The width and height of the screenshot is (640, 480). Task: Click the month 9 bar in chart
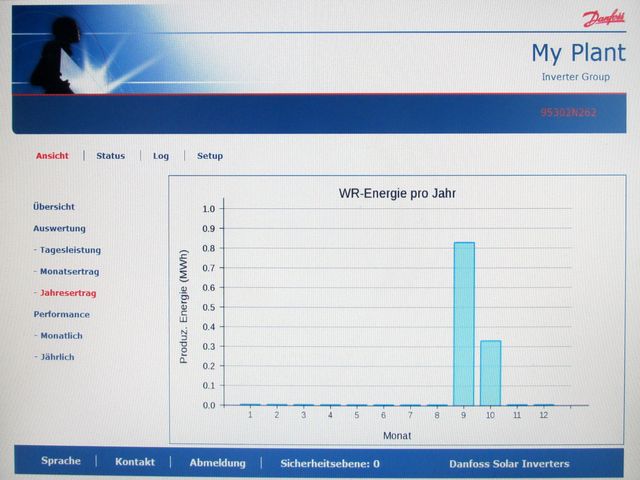click(x=464, y=324)
